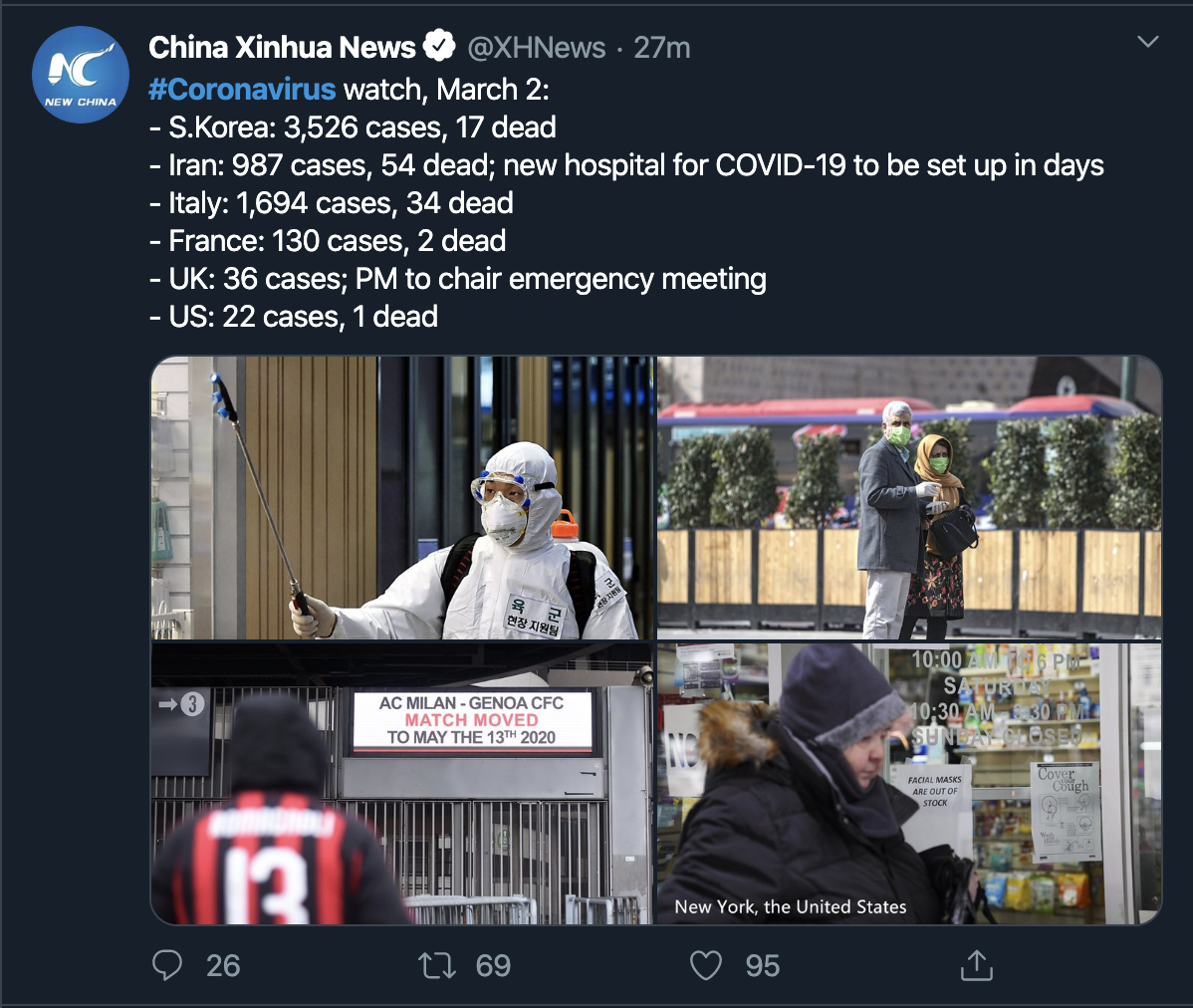
Task: Click the reply speech bubble icon
Action: point(167,965)
